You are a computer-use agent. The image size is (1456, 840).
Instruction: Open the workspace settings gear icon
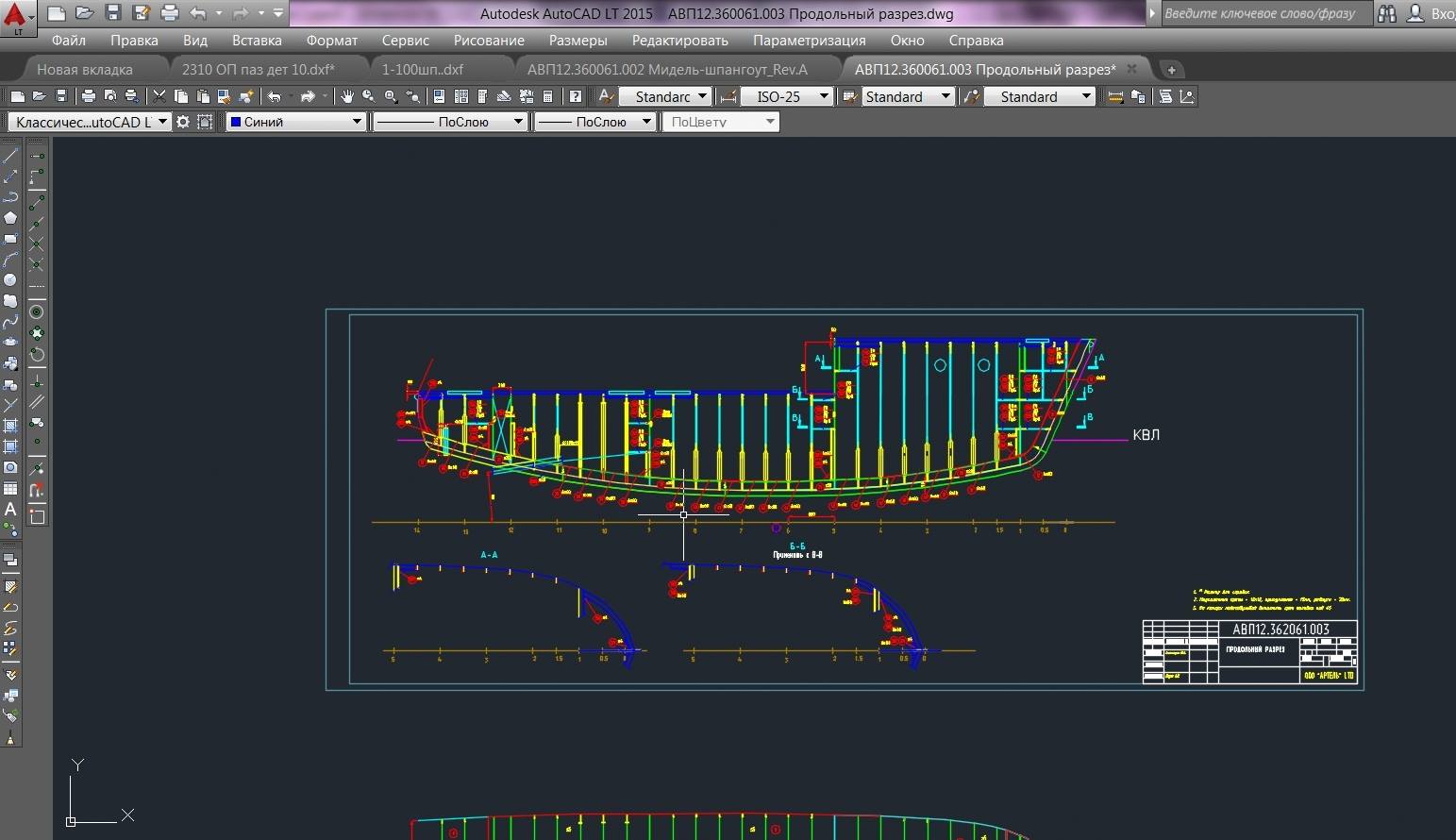click(183, 122)
